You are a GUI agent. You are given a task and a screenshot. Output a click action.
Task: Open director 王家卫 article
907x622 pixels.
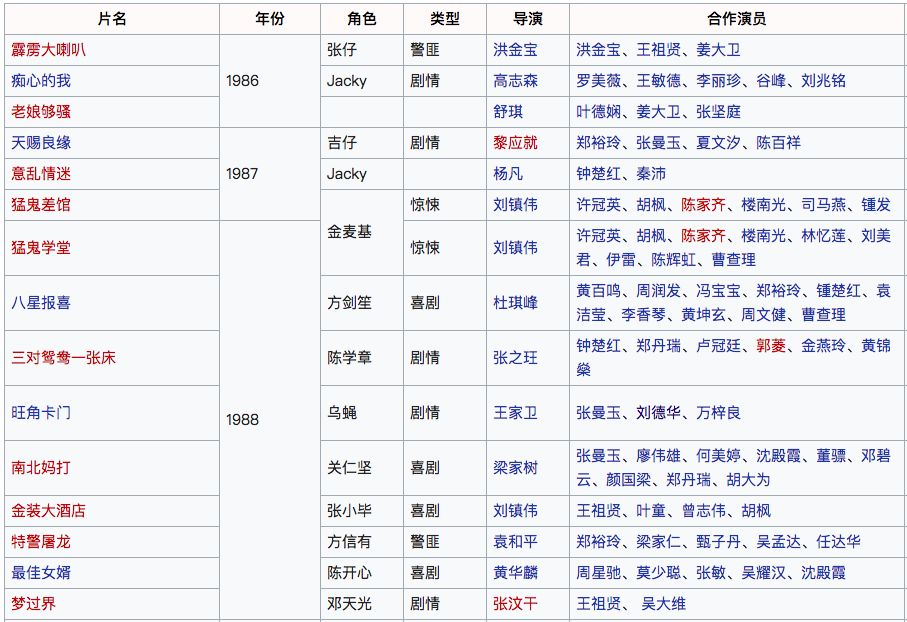515,413
